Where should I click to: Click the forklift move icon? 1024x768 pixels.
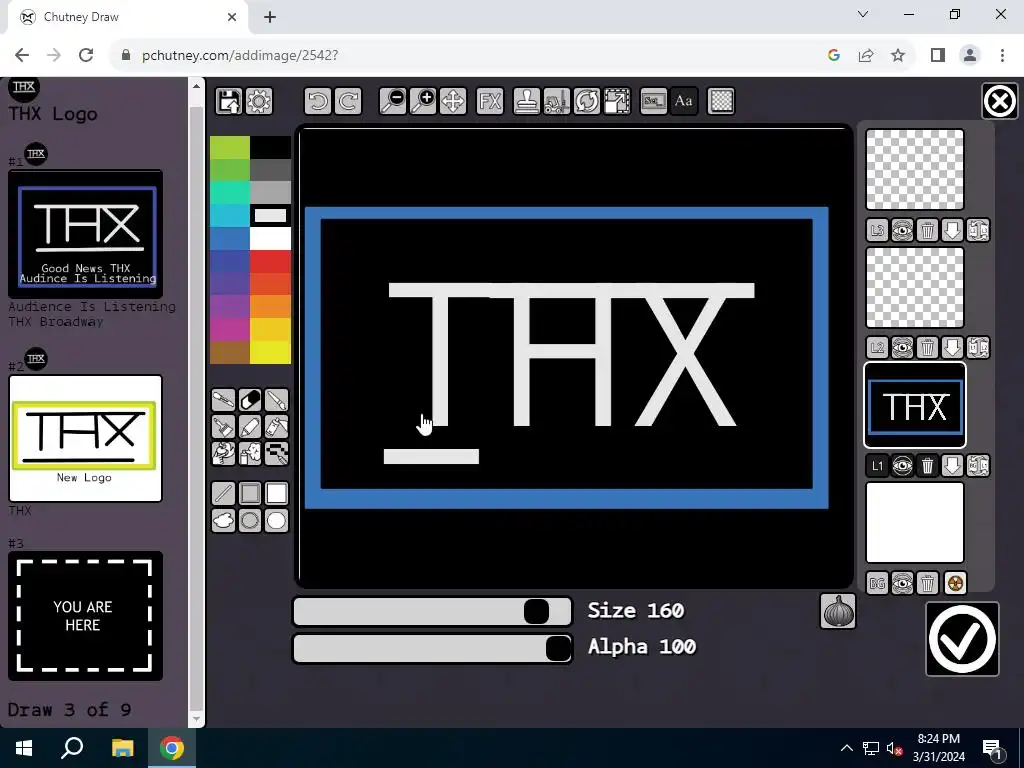tap(556, 101)
